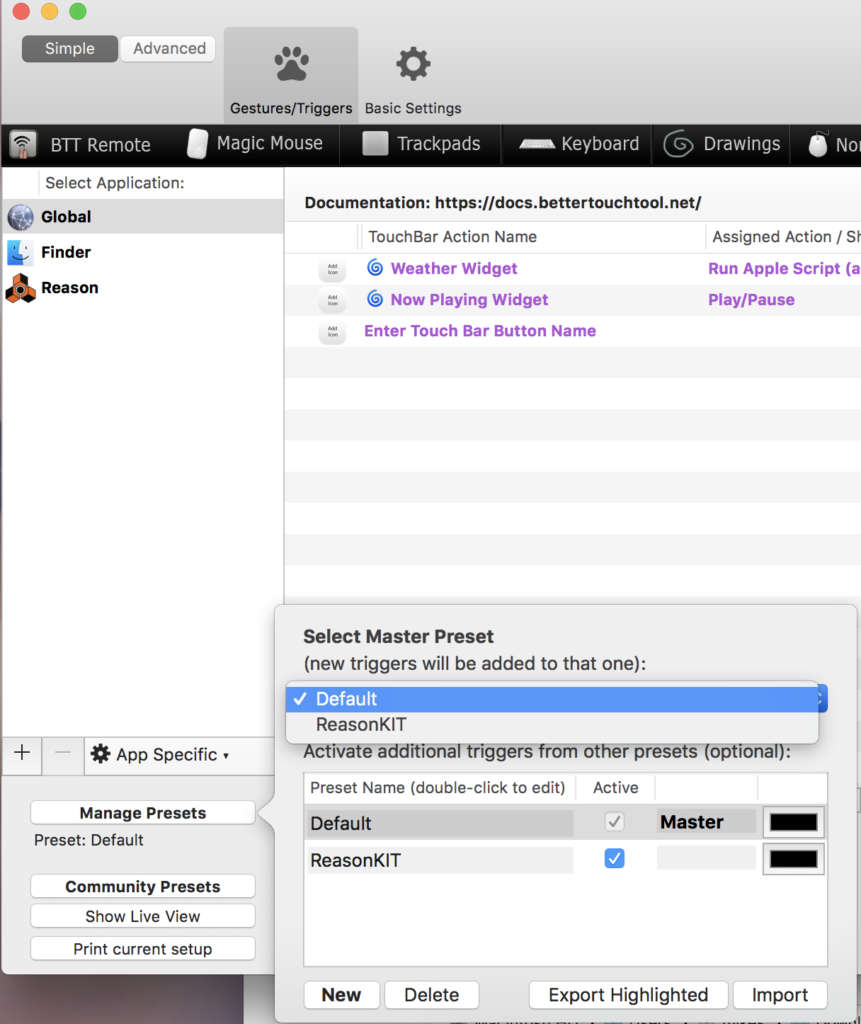Click the green zoom window button
The width and height of the screenshot is (861, 1024).
pos(78,11)
